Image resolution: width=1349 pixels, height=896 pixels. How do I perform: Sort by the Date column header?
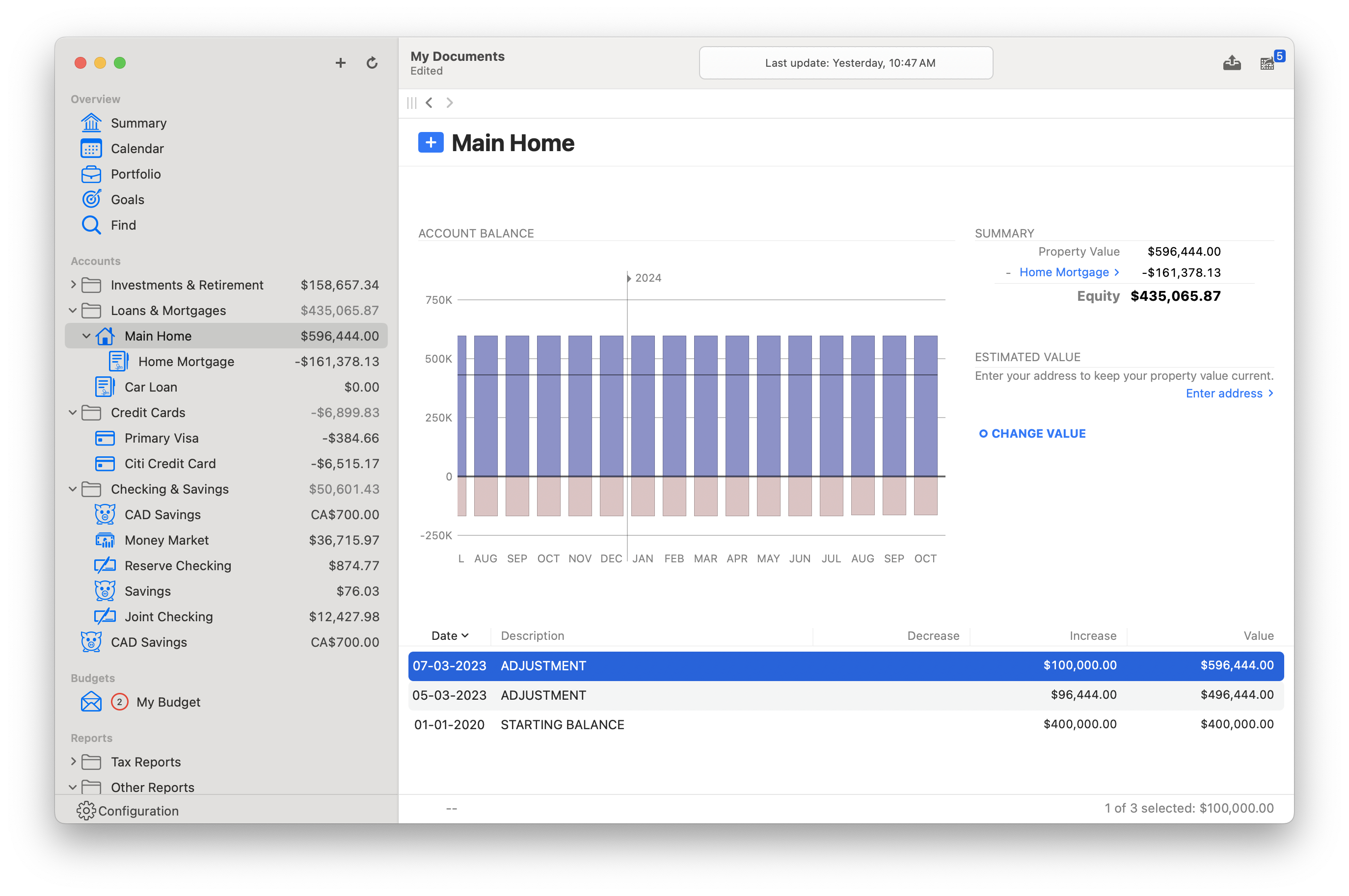[450, 635]
